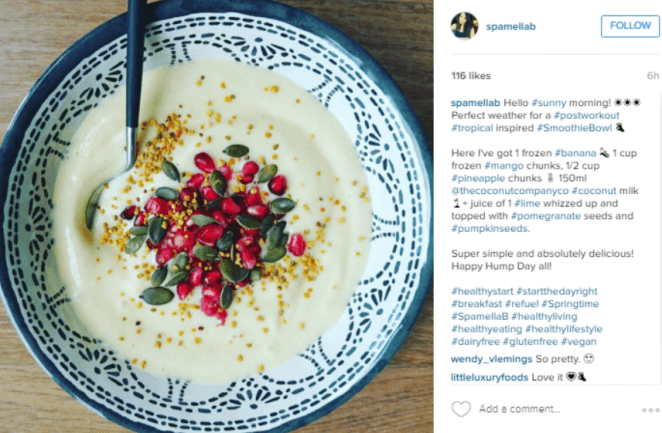This screenshot has height=433, width=662.
Task: Click the 6h post timestamp
Action: [653, 76]
